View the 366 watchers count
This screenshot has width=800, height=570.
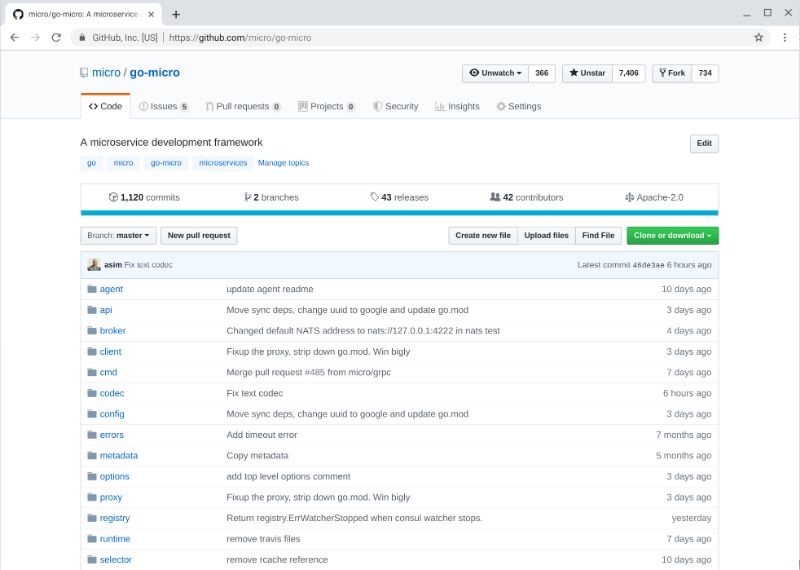coord(542,73)
